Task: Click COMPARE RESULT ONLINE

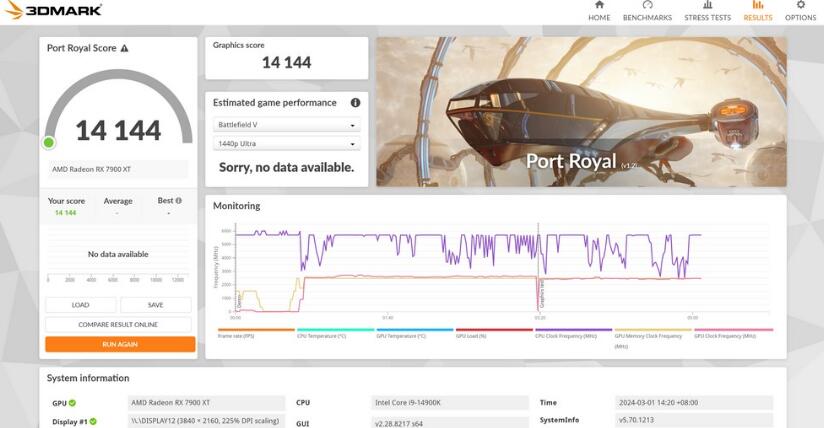Action: [118, 324]
